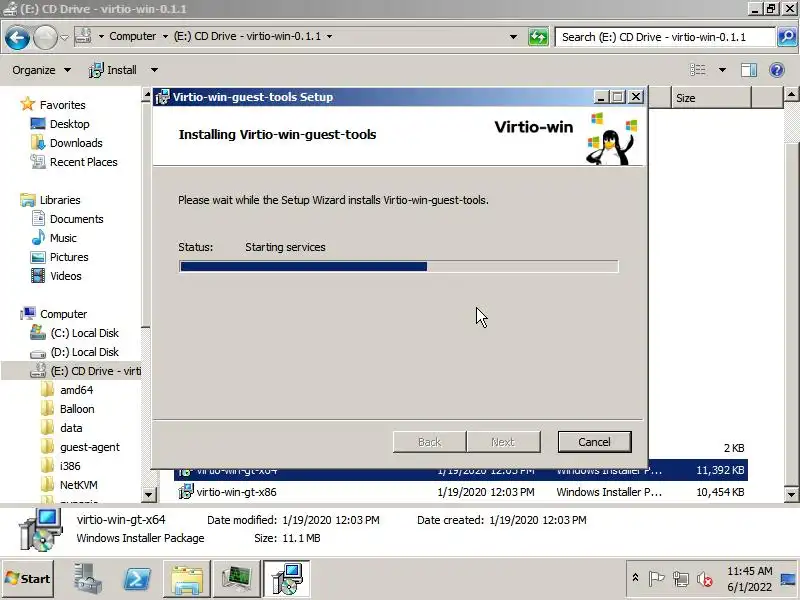Open the Organize menu
The height and width of the screenshot is (600, 800).
(x=41, y=70)
